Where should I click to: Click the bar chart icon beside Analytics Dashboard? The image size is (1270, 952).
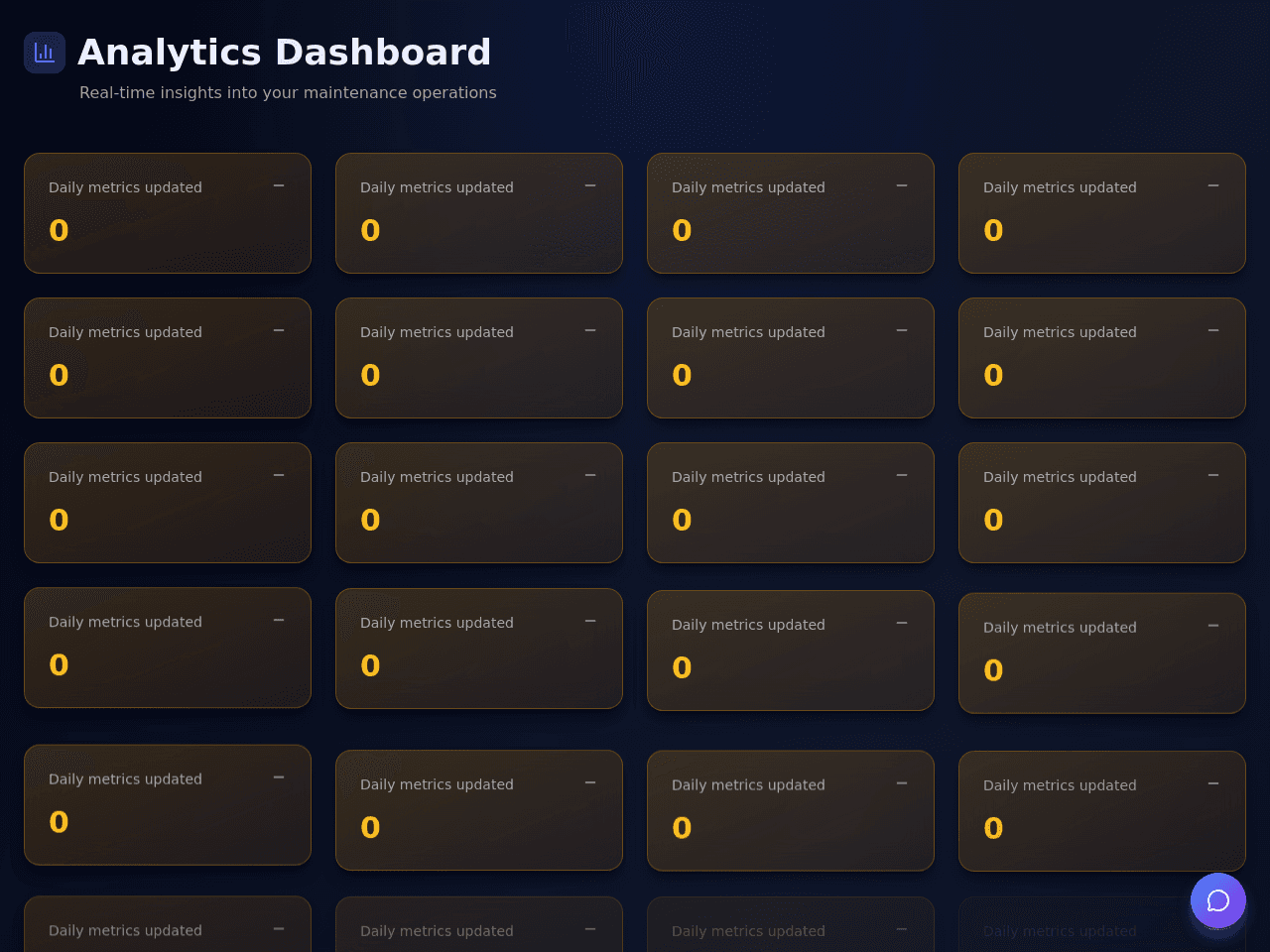(45, 53)
